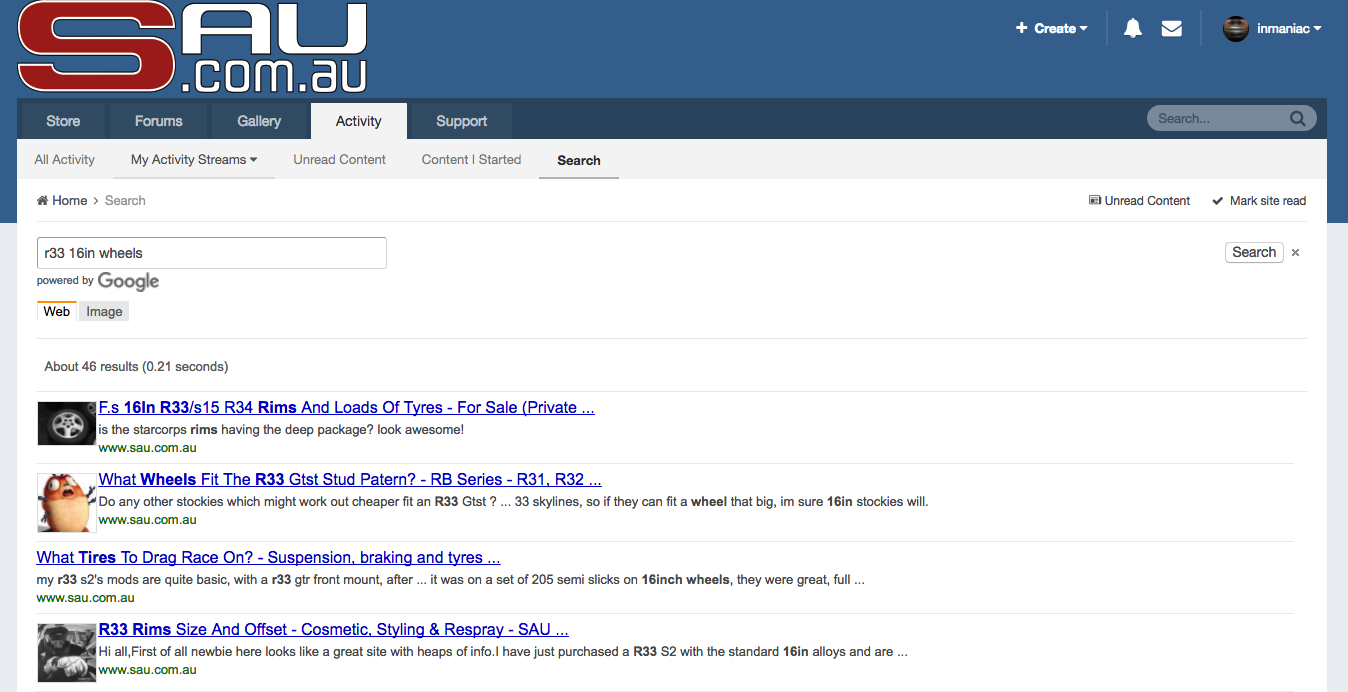Click the Home breadcrumb link

point(62,201)
